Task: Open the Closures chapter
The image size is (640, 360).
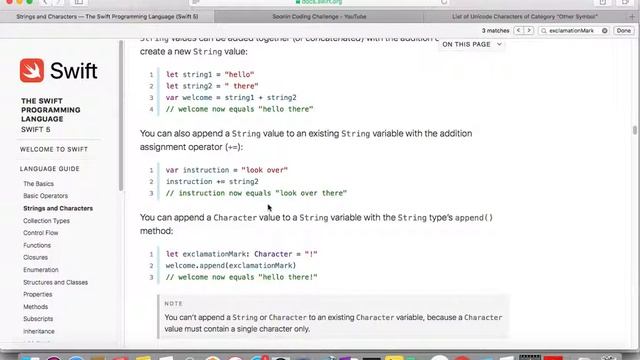Action: click(x=36, y=258)
